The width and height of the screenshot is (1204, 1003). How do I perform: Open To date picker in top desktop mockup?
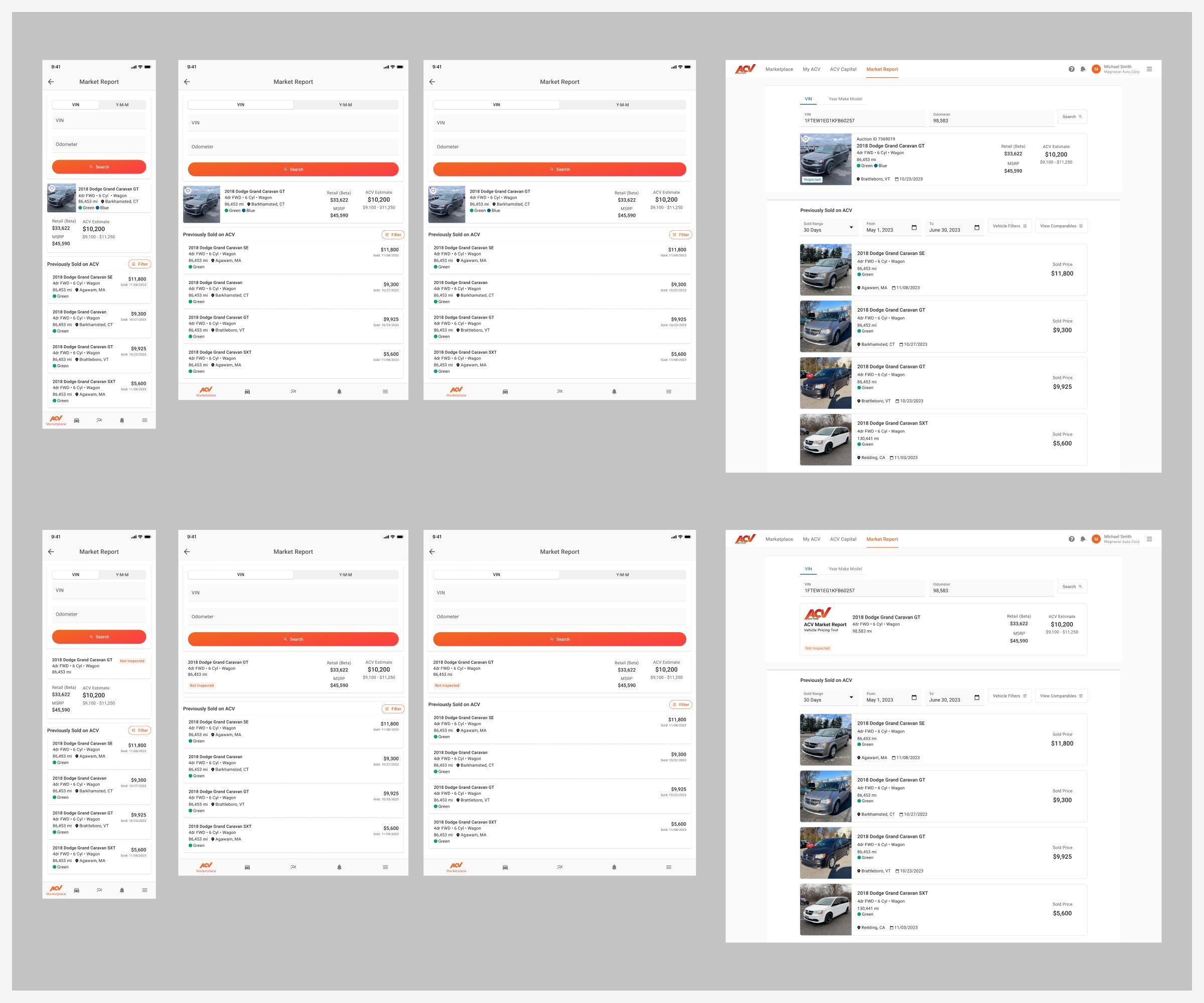955,227
